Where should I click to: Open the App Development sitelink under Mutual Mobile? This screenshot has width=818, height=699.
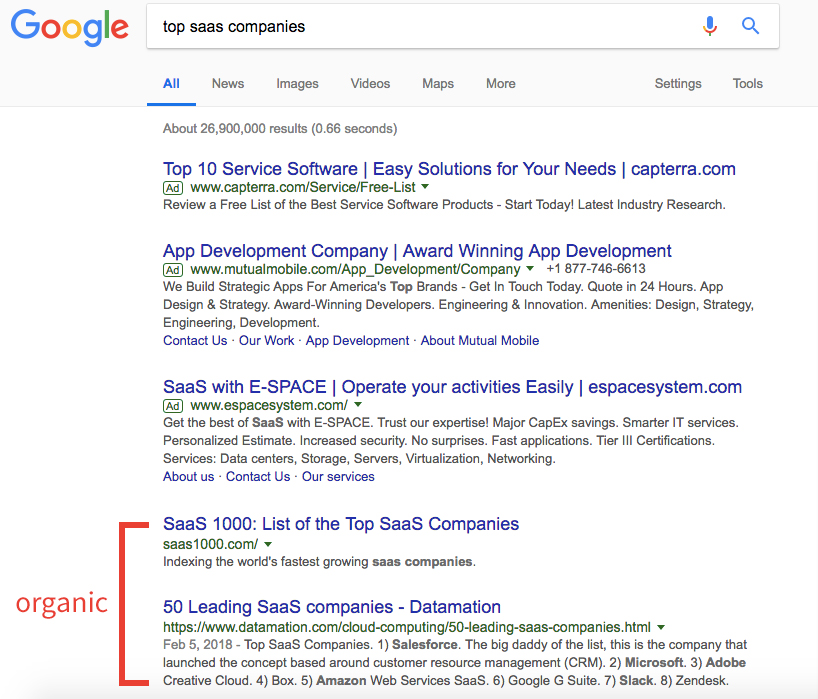pyautogui.click(x=357, y=341)
